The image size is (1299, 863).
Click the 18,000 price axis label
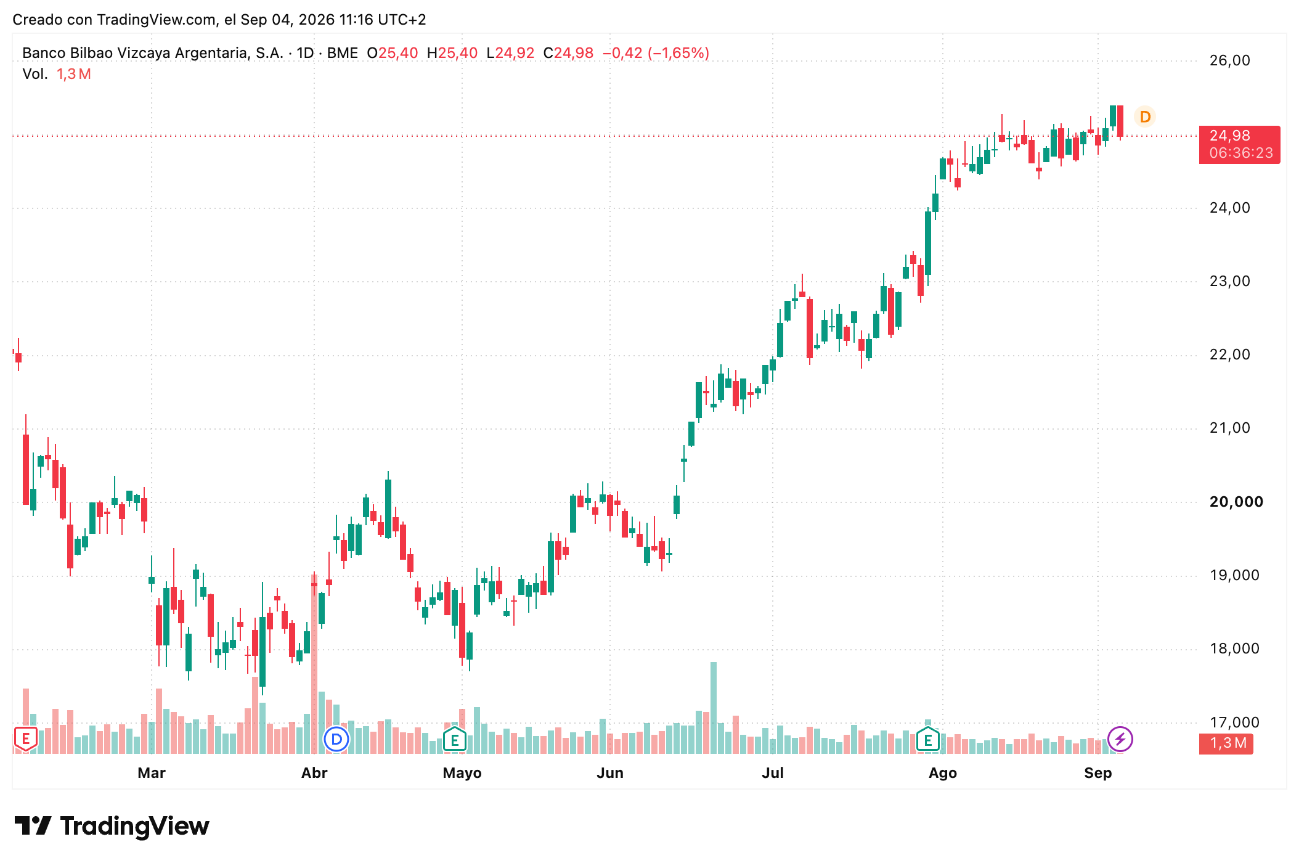pos(1234,649)
